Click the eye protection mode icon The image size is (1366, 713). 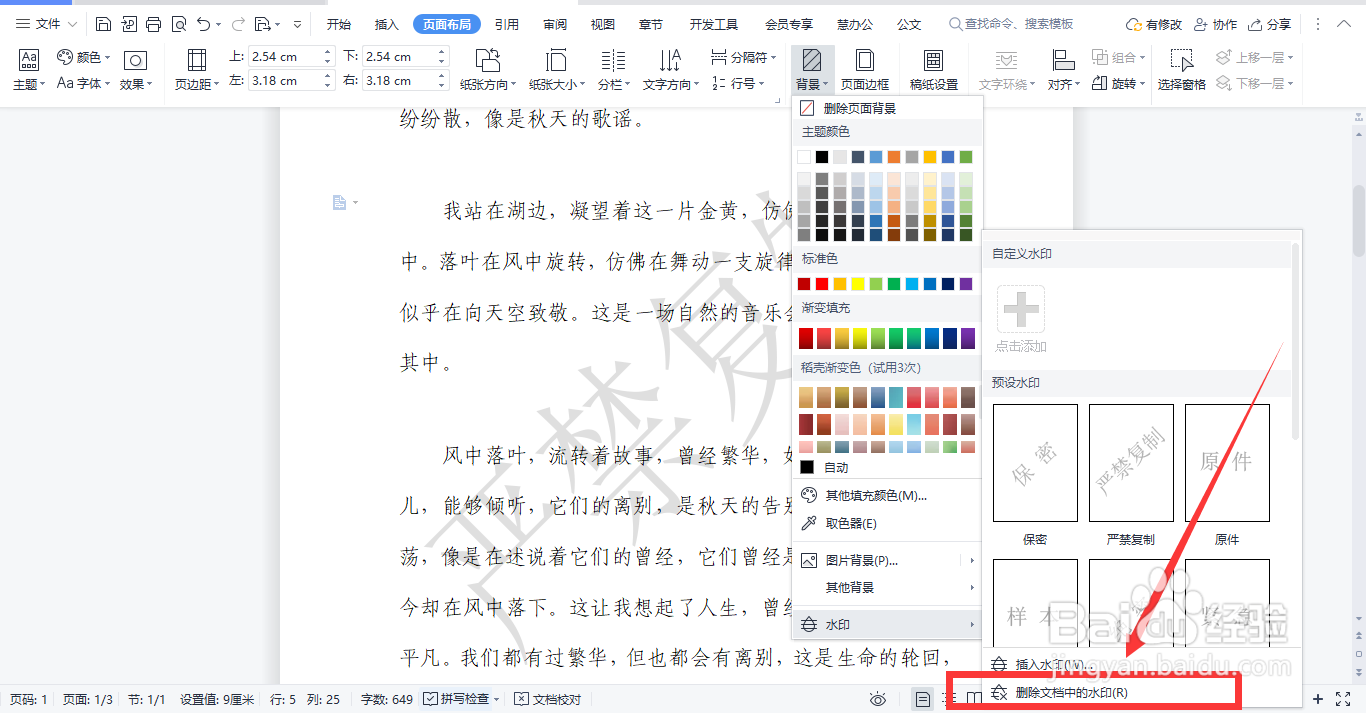pyautogui.click(x=878, y=699)
